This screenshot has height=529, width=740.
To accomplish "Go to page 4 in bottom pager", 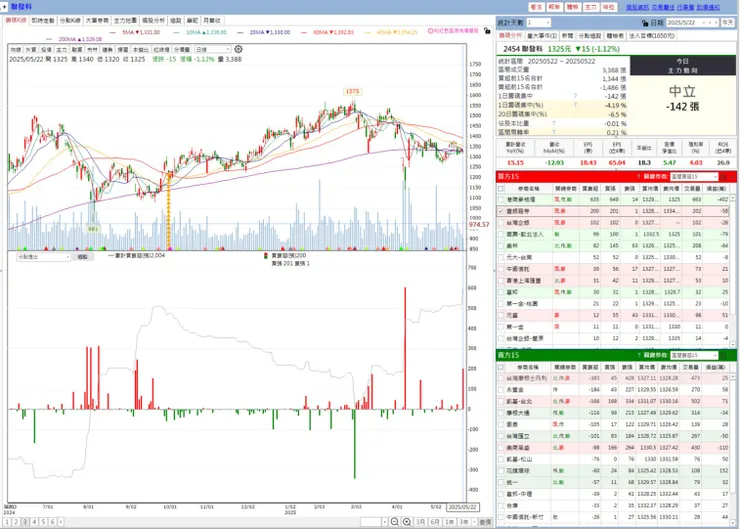I will point(34,521).
